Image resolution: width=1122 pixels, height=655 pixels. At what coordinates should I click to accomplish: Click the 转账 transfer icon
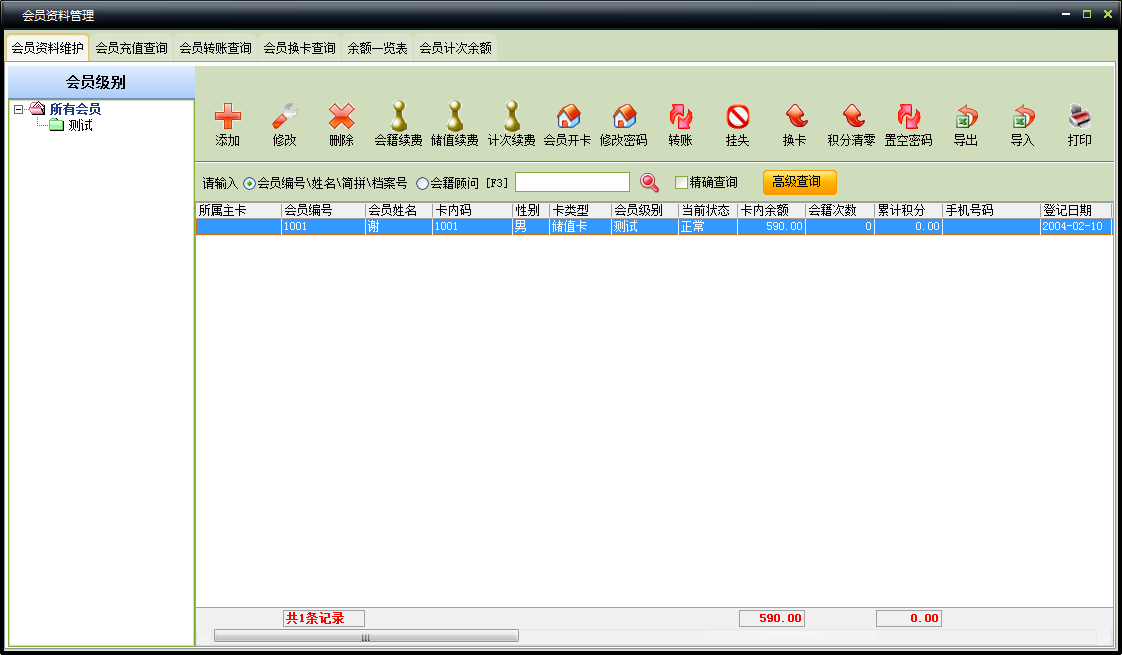[x=680, y=116]
